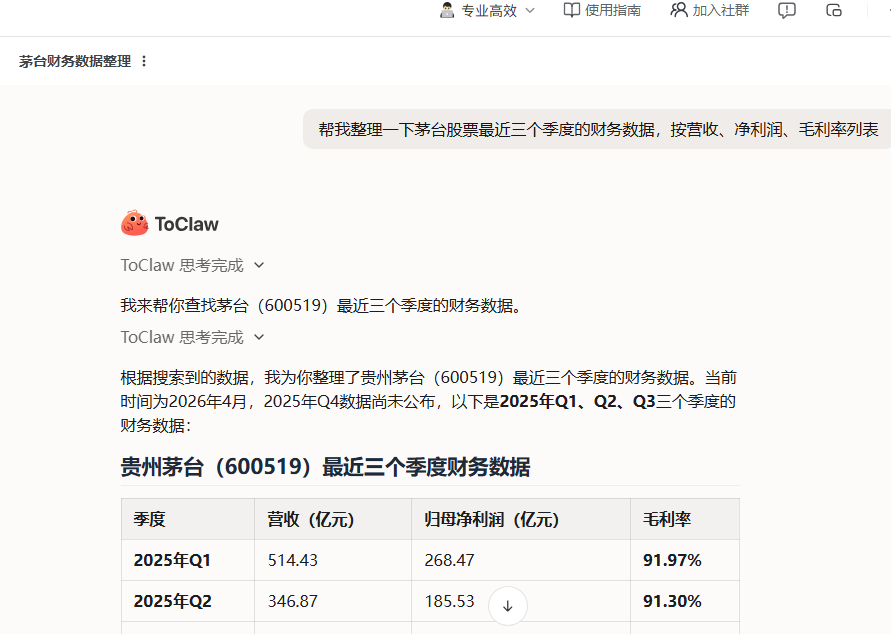The height and width of the screenshot is (634, 891).
Task: Select the user message about 茅台股票 财务数据
Action: pos(598,130)
